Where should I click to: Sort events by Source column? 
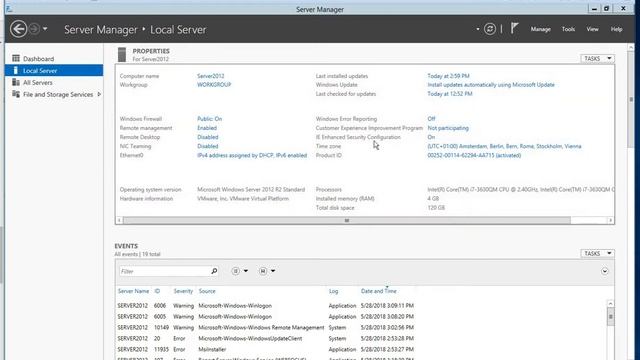207,291
